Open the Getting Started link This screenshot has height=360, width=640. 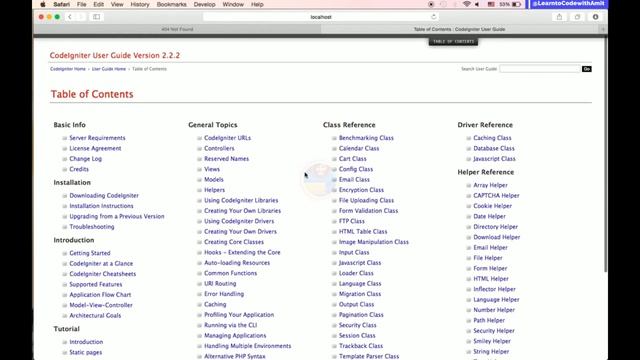90,253
